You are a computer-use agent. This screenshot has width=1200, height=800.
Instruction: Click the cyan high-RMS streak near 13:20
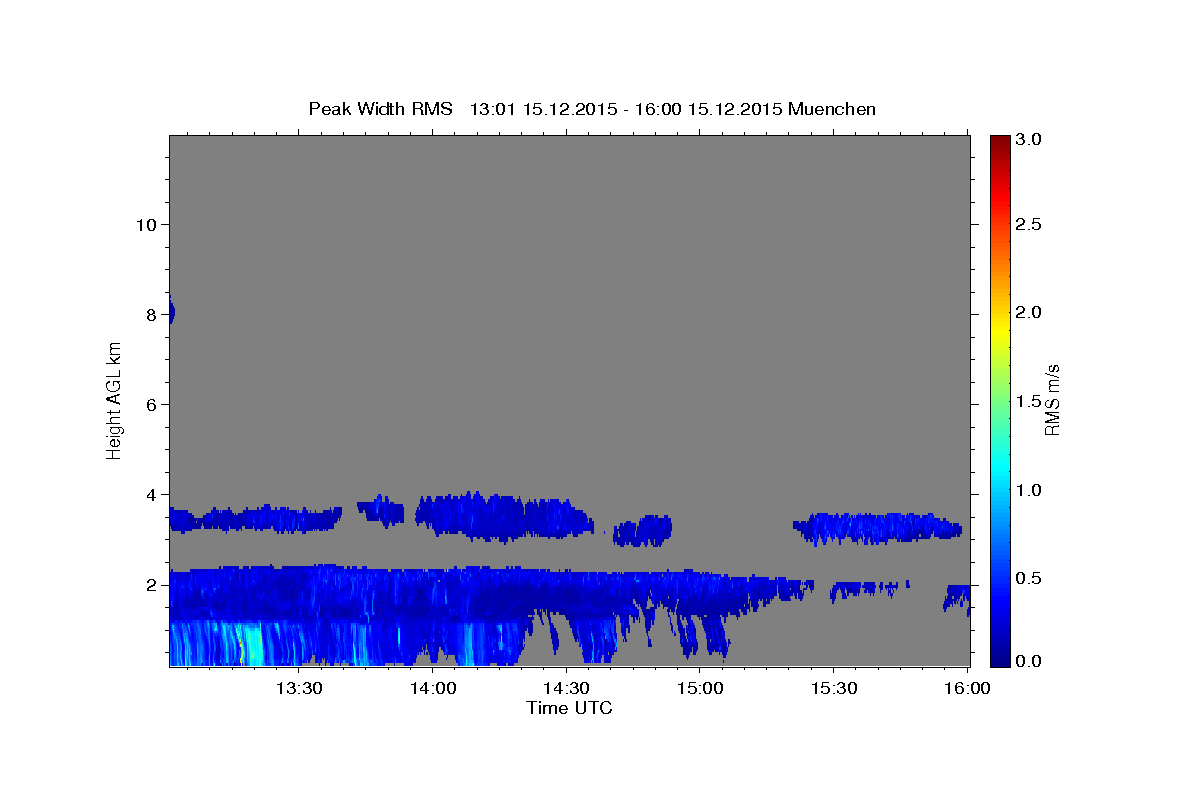click(x=252, y=644)
